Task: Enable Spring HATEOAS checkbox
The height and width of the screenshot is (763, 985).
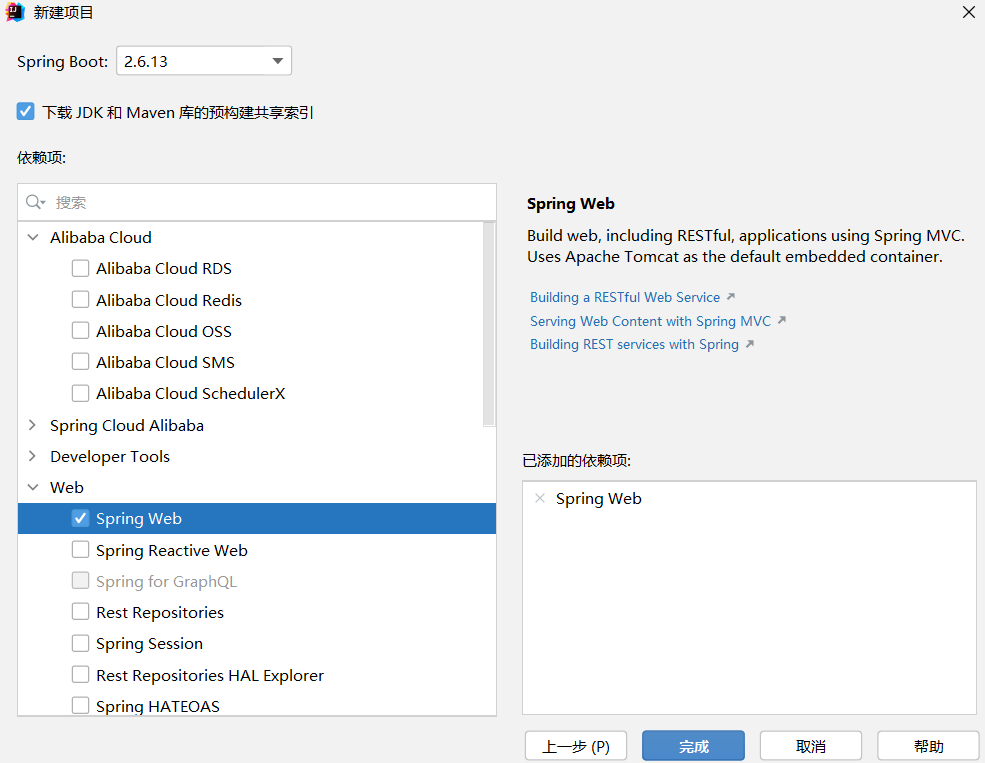Action: click(80, 706)
